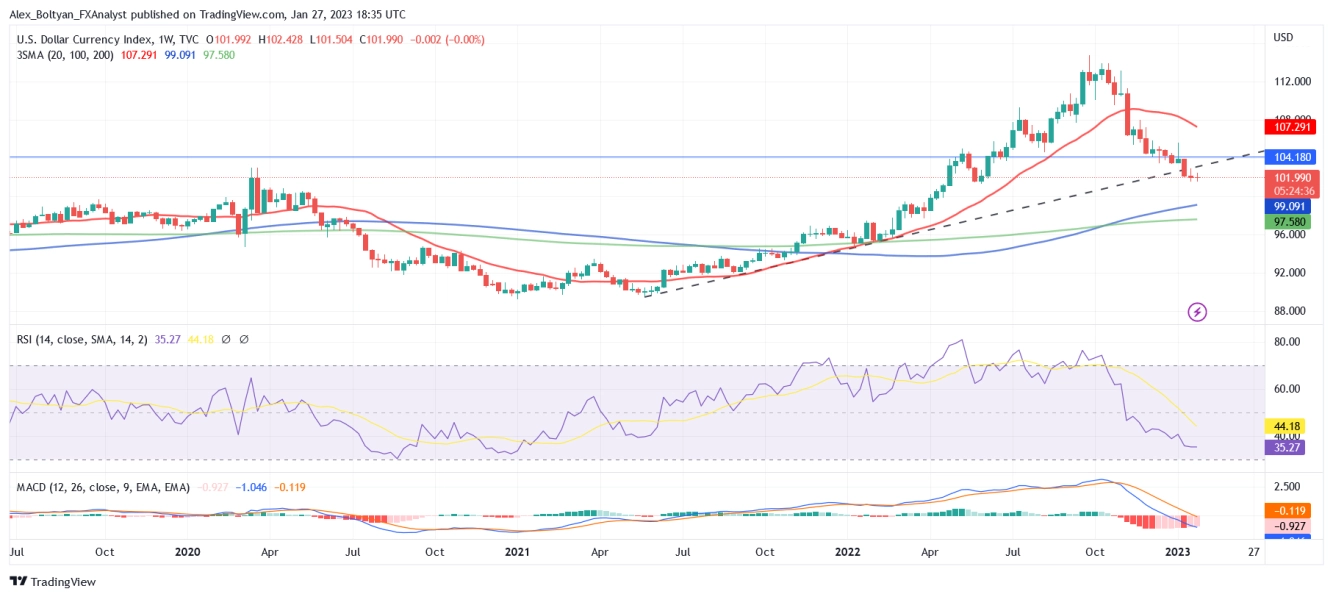Screen dimensions: 1332x597
Task: Click the 88.000 price scale value
Action: click(x=1292, y=311)
